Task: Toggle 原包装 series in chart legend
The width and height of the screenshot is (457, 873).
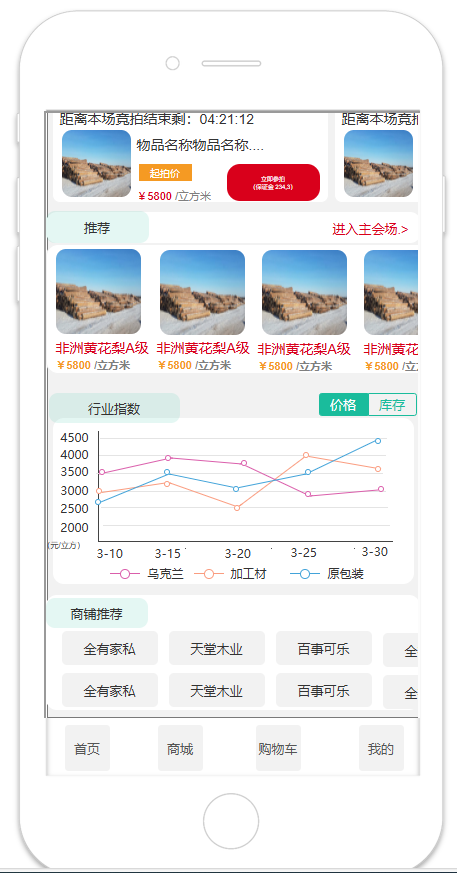Action: (327, 573)
